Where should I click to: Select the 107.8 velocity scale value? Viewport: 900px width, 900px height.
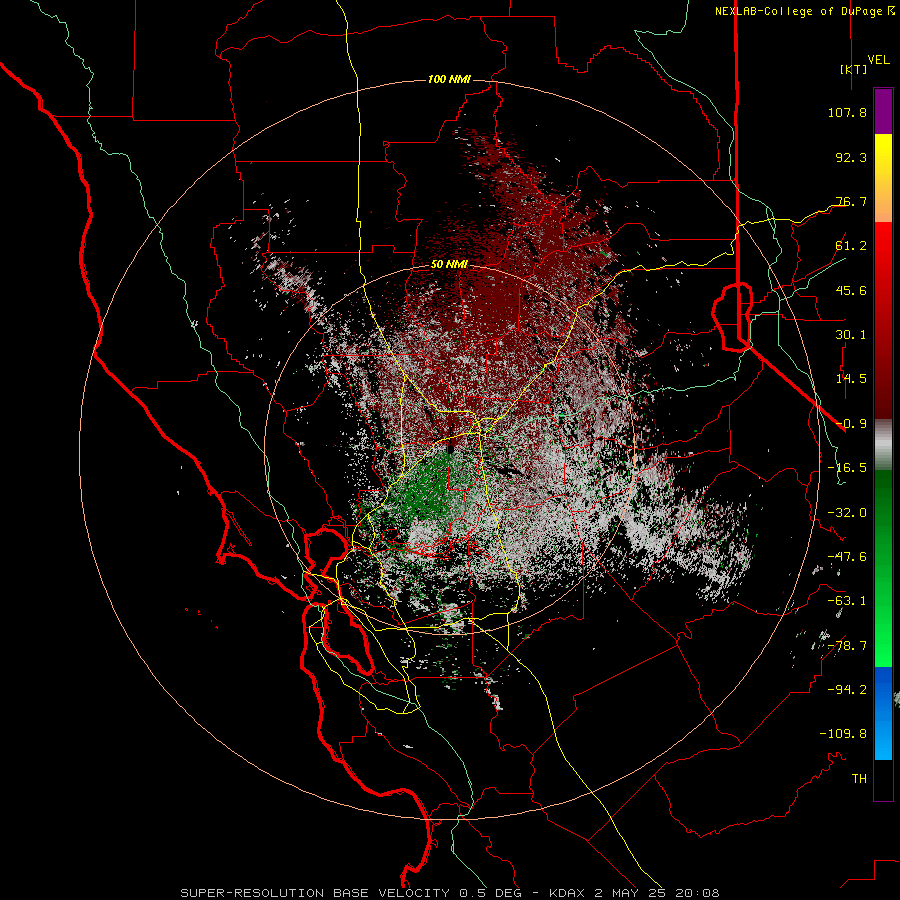[847, 112]
